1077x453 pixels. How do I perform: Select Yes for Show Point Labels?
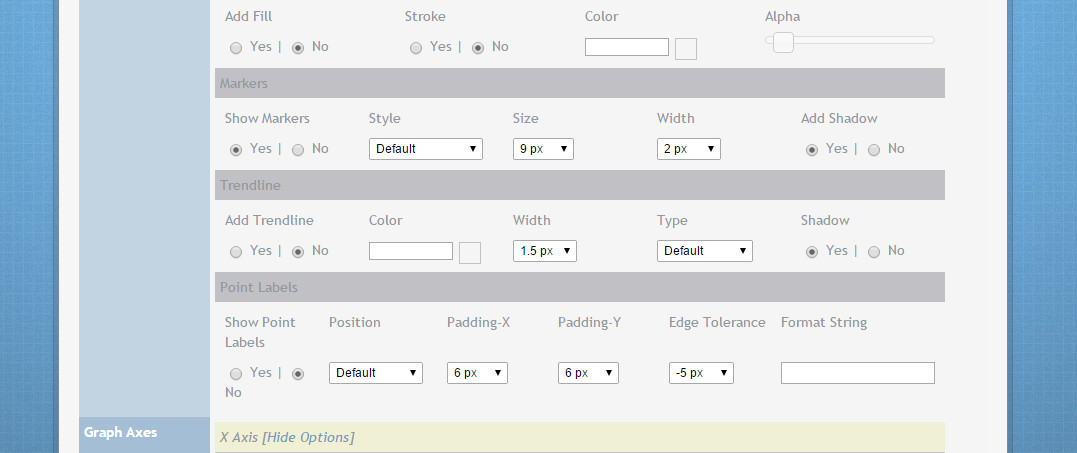coord(236,373)
